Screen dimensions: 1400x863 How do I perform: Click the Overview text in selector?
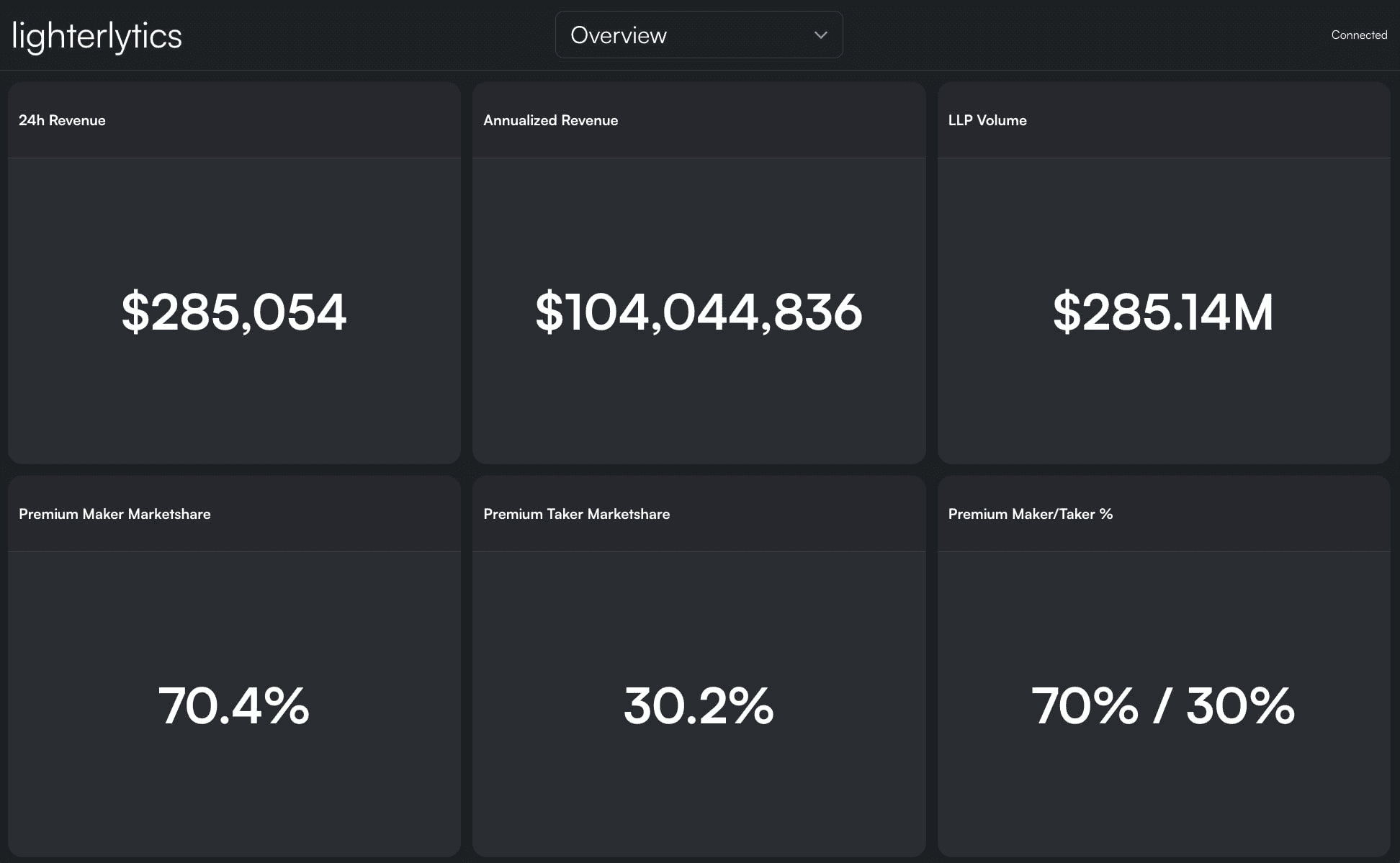[618, 35]
